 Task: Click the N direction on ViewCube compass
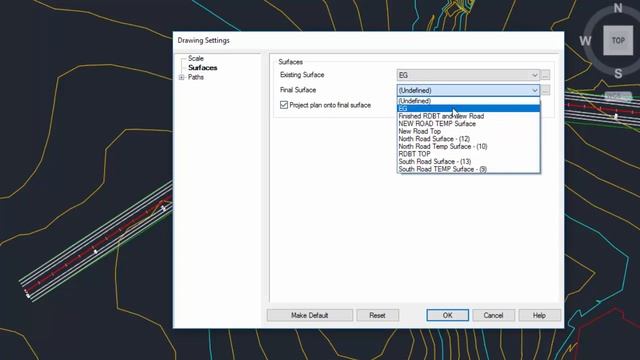click(x=618, y=8)
